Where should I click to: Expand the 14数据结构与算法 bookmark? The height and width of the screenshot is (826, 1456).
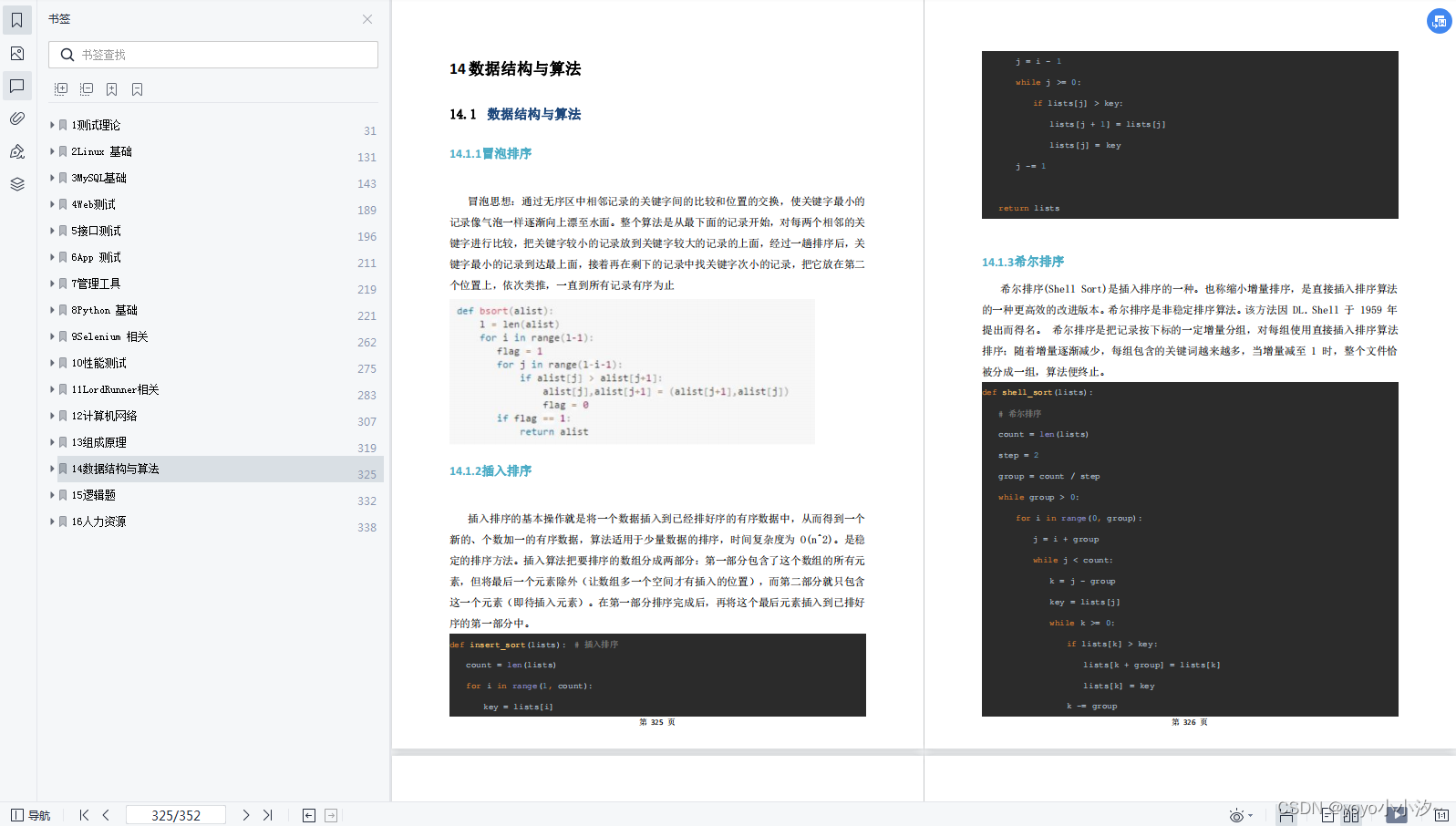52,469
